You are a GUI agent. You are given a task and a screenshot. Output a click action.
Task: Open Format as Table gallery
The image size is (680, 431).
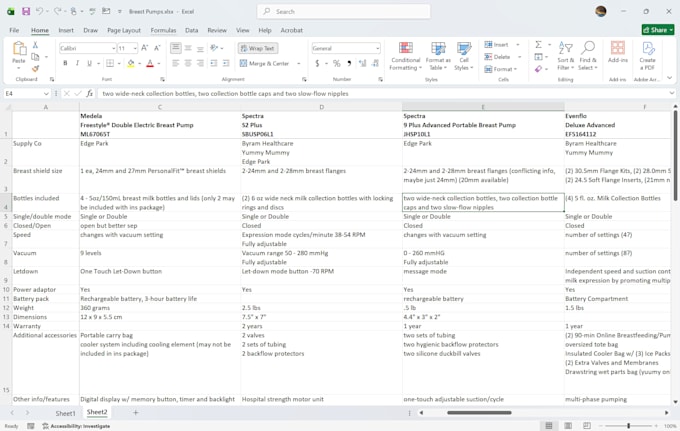tap(438, 56)
